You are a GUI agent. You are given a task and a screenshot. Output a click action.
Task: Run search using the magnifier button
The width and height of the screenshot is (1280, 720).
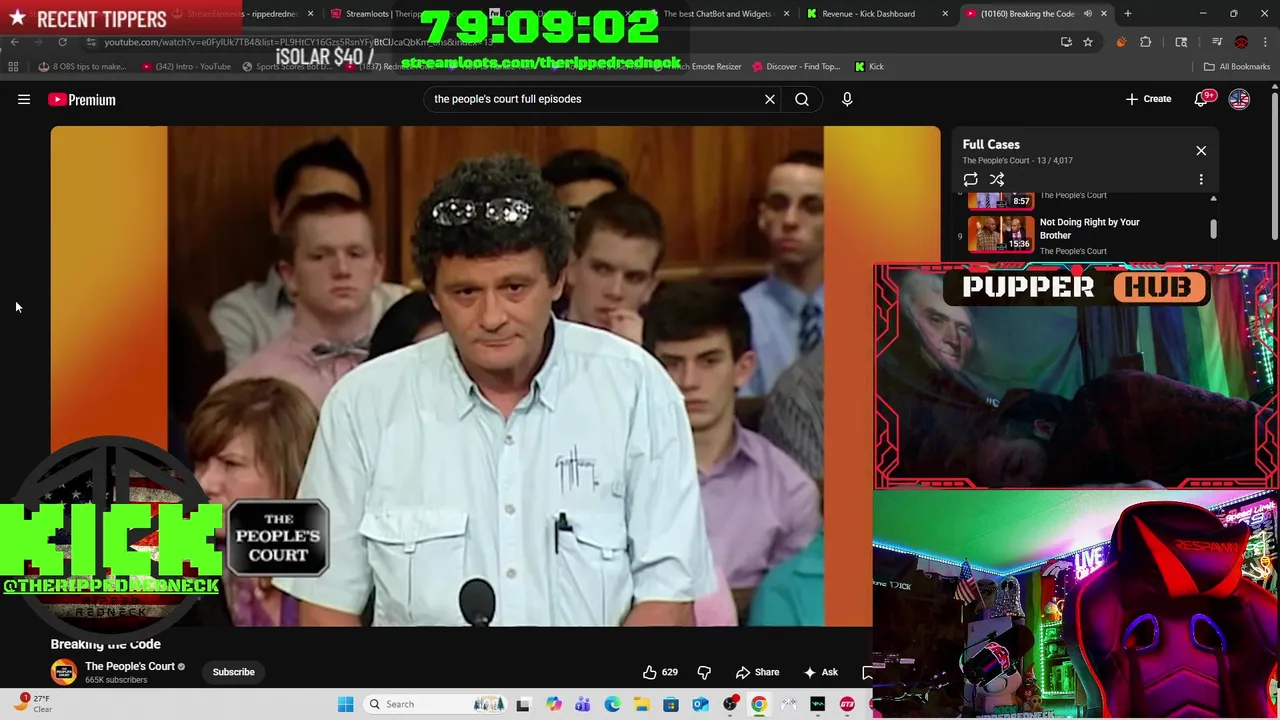(x=802, y=99)
